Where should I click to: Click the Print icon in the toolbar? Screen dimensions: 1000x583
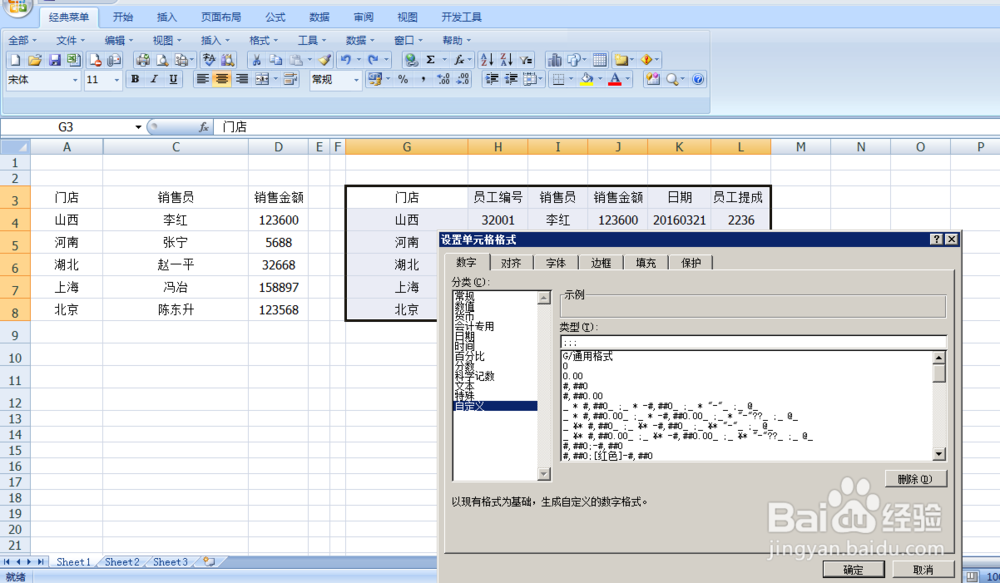pyautogui.click(x=143, y=60)
